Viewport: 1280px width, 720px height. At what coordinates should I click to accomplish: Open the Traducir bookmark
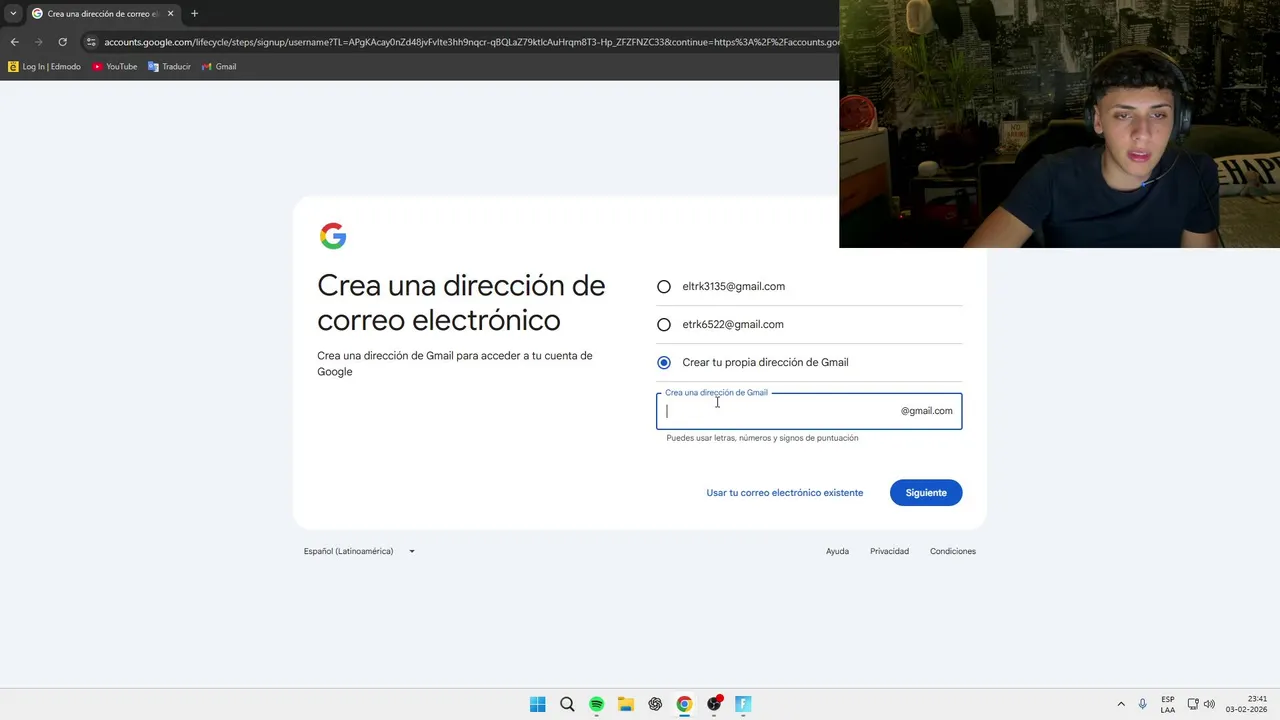pos(169,67)
